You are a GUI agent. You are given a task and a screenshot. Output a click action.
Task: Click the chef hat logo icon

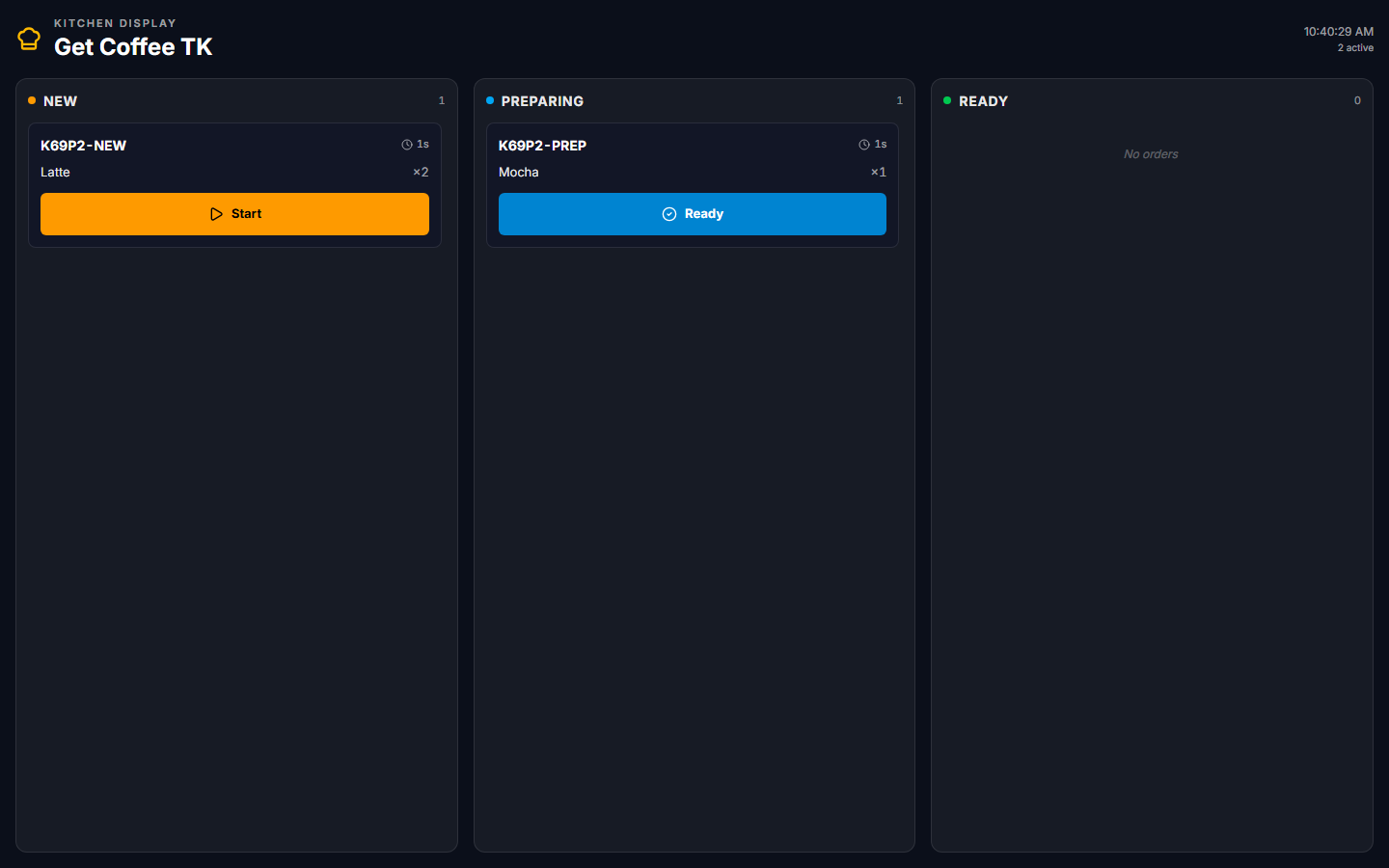pos(29,39)
